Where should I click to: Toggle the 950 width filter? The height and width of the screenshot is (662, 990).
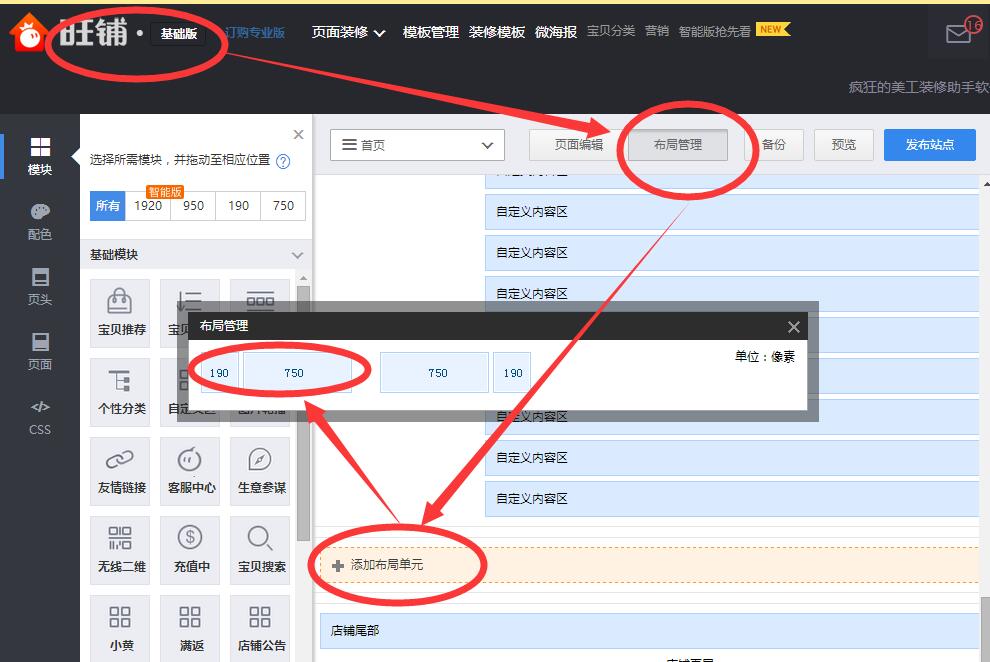coord(193,206)
